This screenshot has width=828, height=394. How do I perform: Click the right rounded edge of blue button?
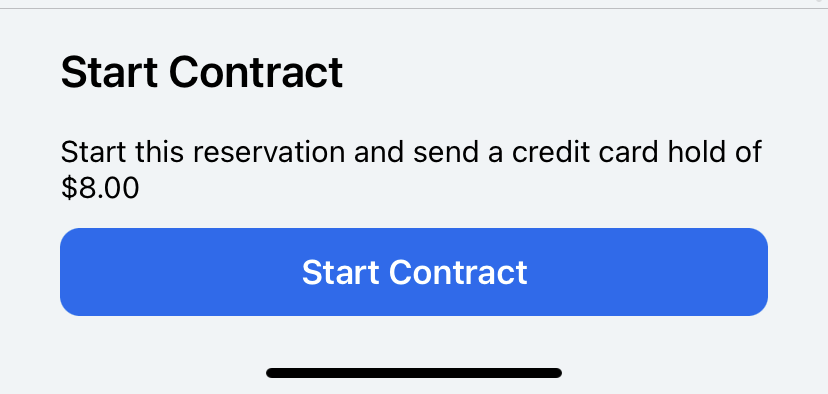click(x=759, y=272)
